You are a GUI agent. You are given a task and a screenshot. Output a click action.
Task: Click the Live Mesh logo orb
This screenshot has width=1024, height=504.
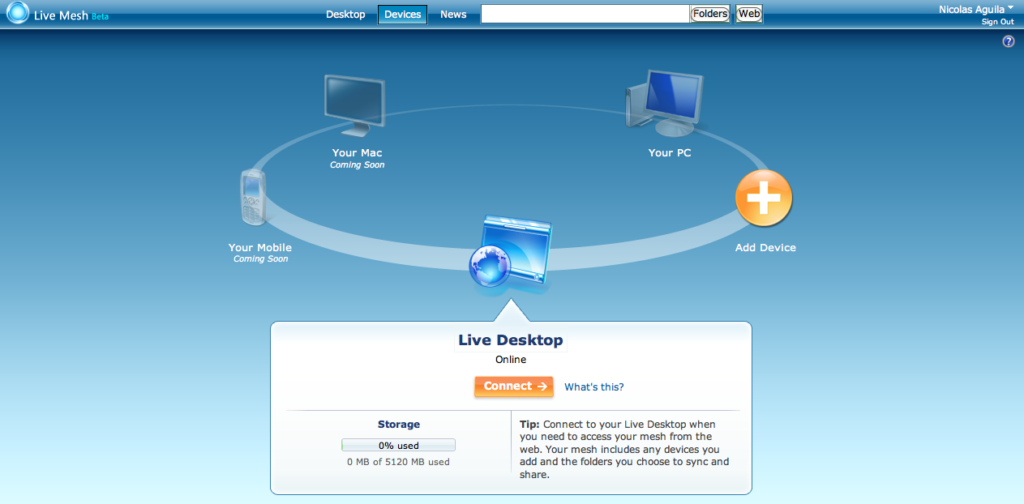coord(18,13)
